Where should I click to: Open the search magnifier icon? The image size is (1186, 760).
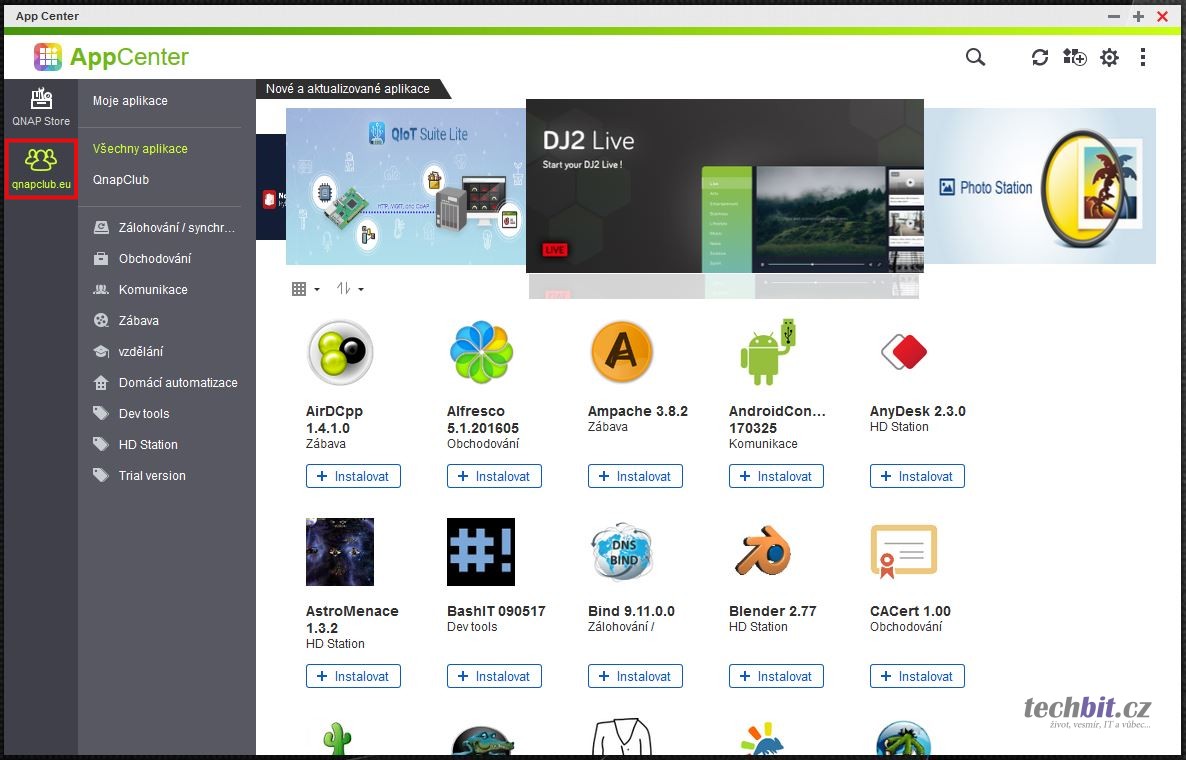point(975,57)
